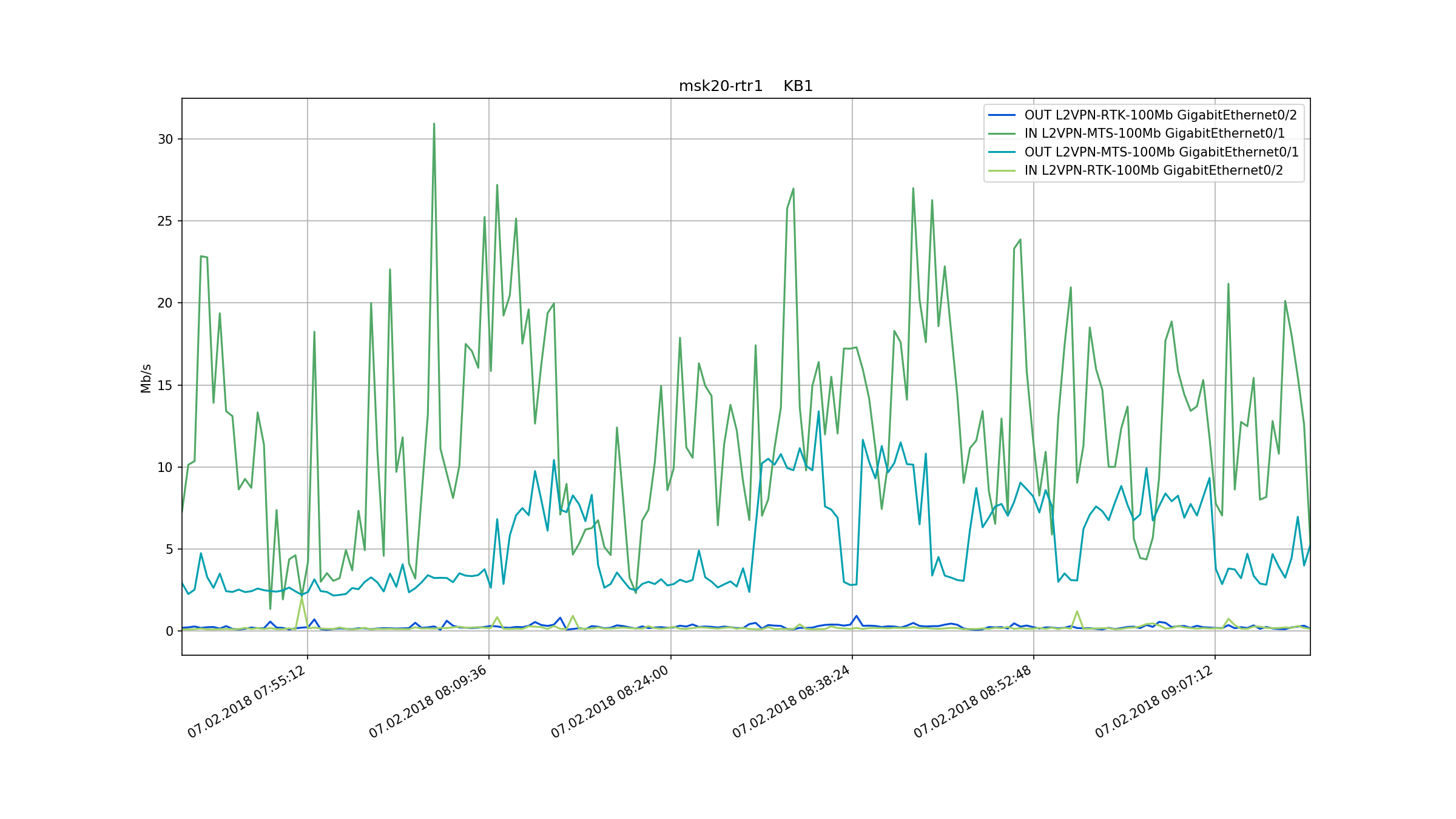The height and width of the screenshot is (819, 1456).
Task: Click light-green line swatch for IN L2VPN-RTK legend
Action: pos(1002,170)
